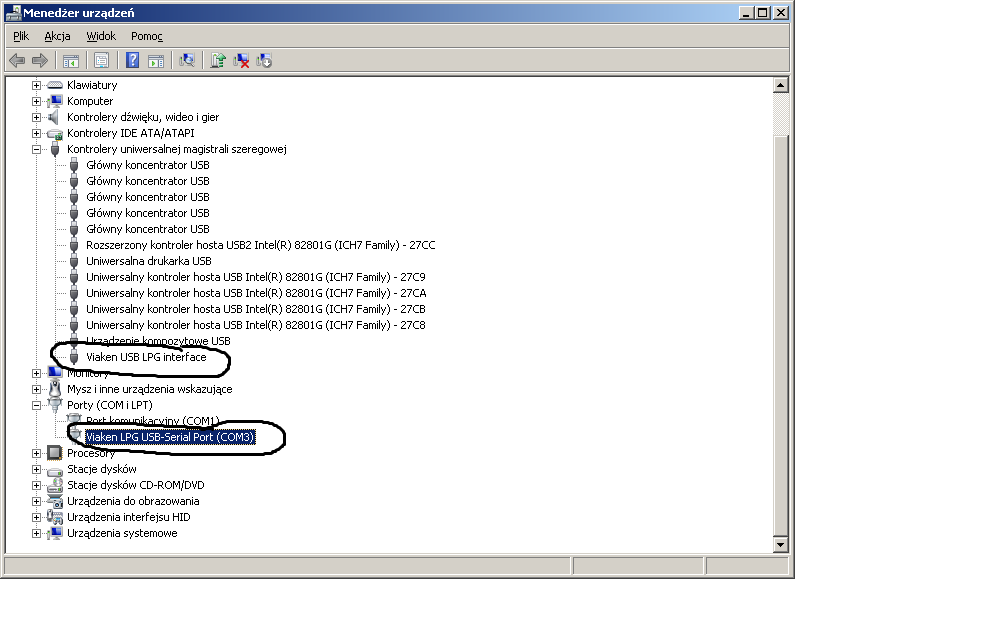The width and height of the screenshot is (1008, 630).
Task: Click the Porty (COM i LPT) label
Action: coord(110,405)
